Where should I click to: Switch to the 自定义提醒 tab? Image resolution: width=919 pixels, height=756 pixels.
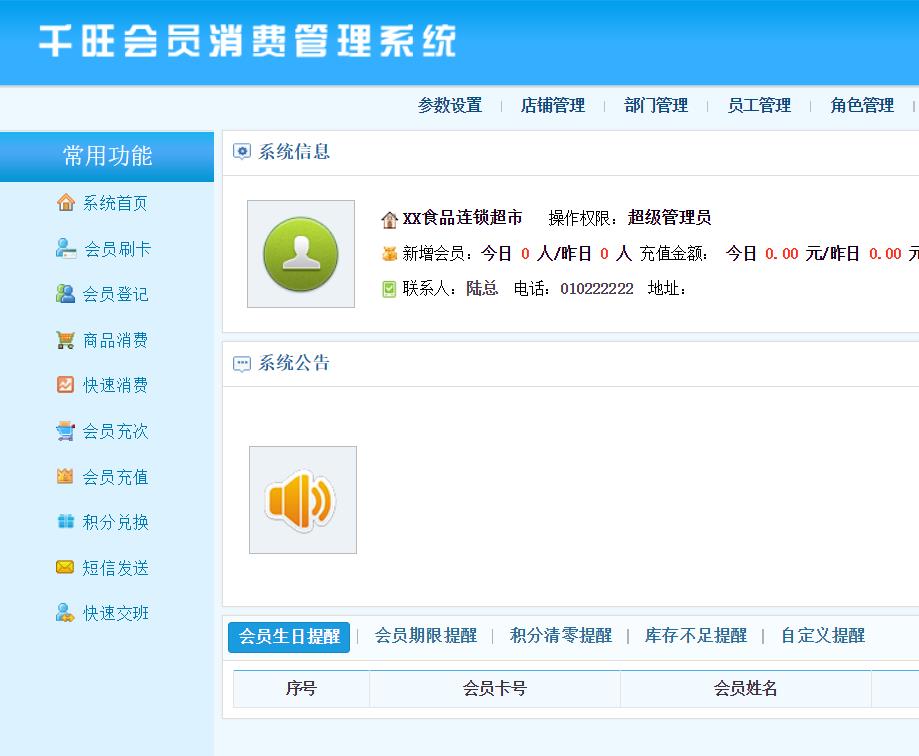point(823,636)
